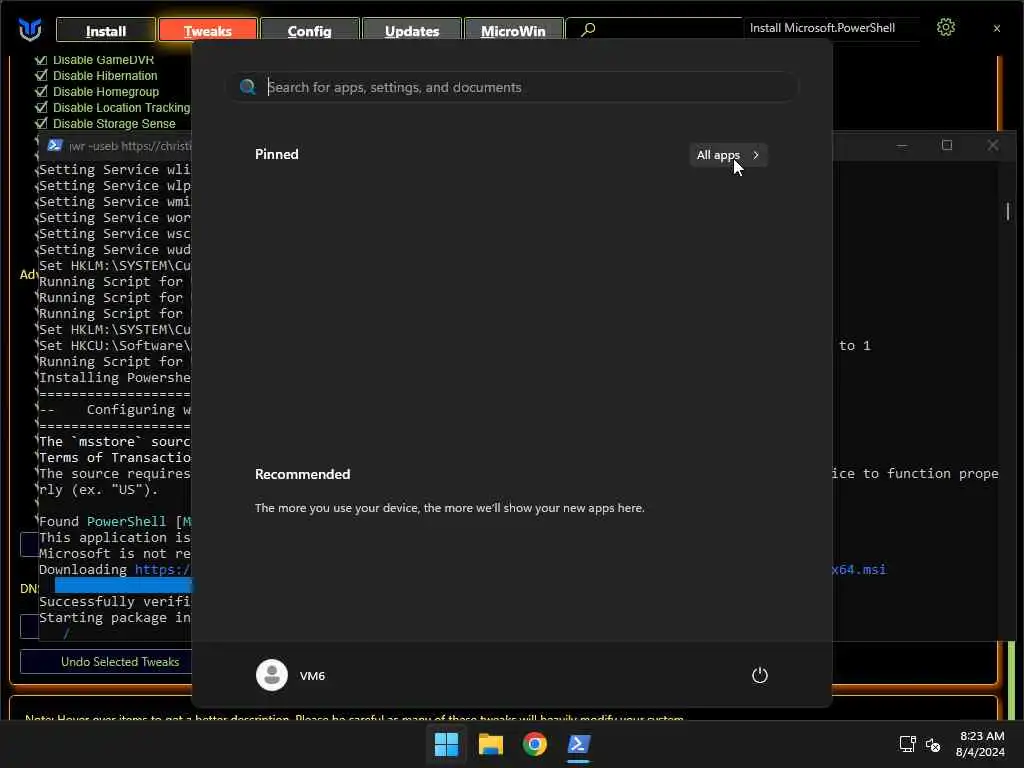
Task: Open the Updates tab
Action: [x=412, y=31]
